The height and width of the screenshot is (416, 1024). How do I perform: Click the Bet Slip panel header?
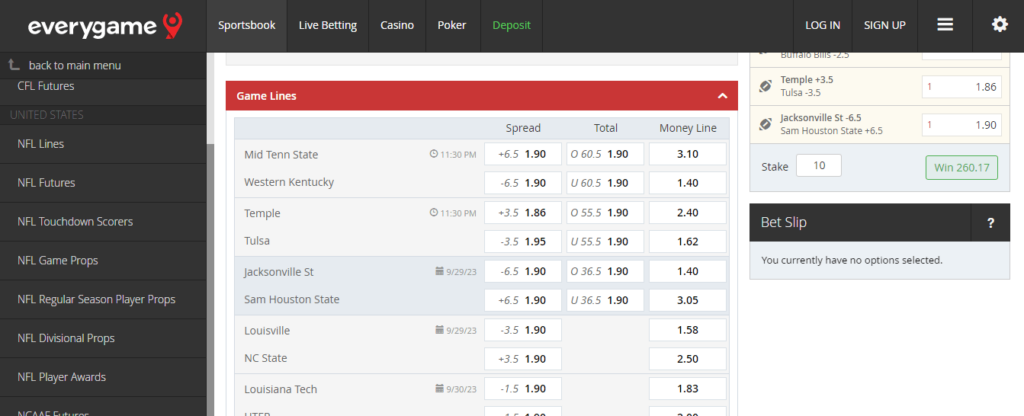coord(880,223)
